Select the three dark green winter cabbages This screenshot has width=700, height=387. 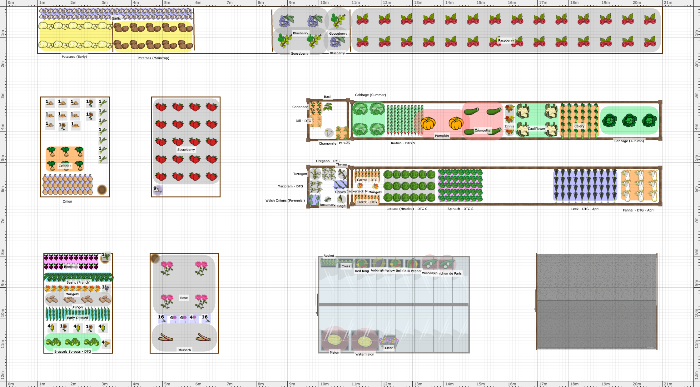coord(629,120)
